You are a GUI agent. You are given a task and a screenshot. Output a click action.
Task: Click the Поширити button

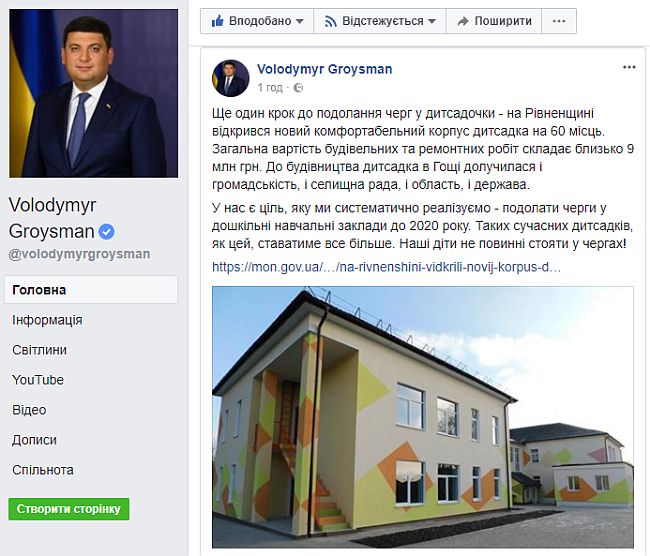click(x=494, y=21)
